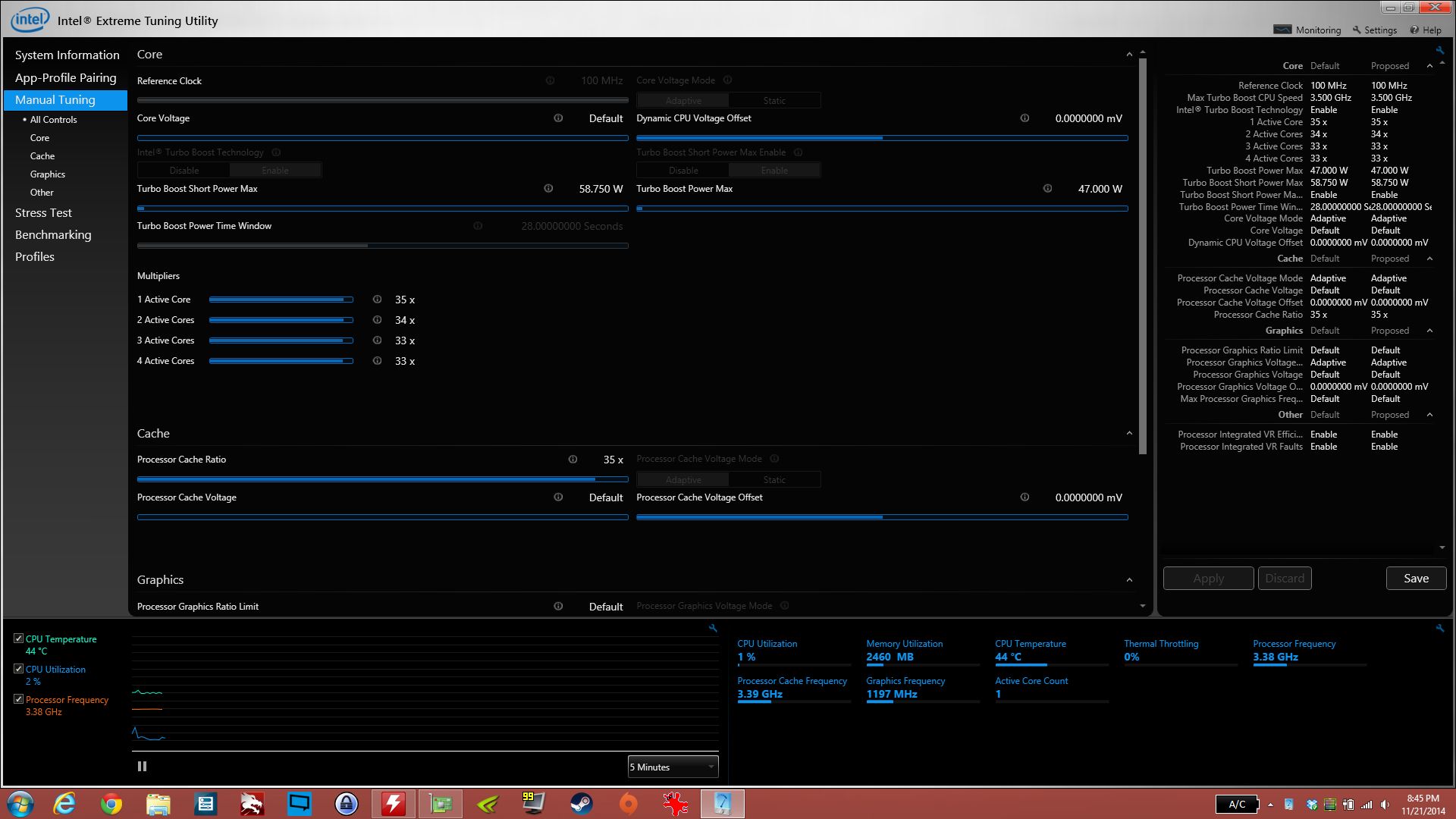This screenshot has height=819, width=1456.
Task: Open the Windows Start menu
Action: (x=20, y=804)
